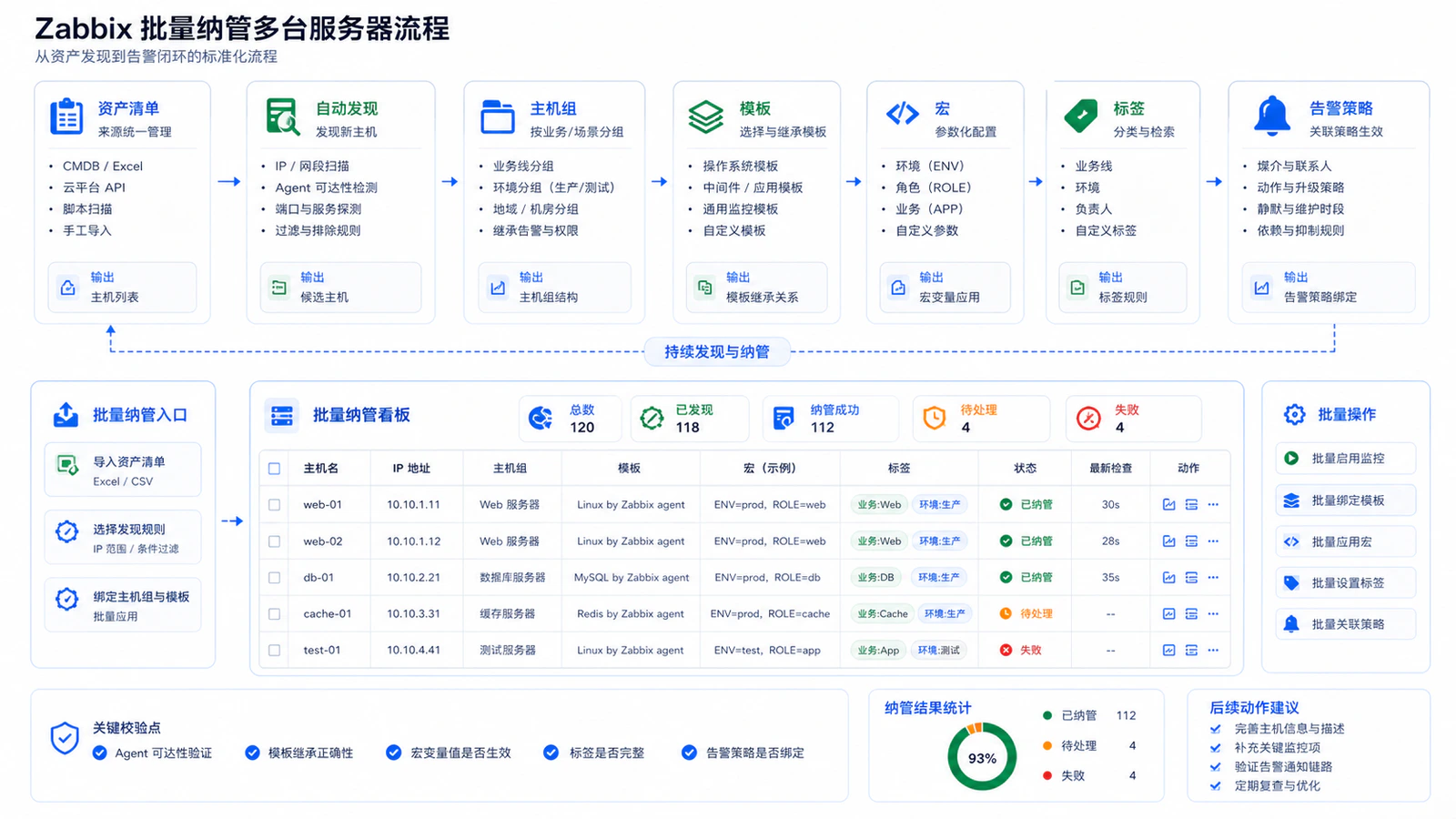Open the graph icon for cache-01
The image size is (1456, 819).
click(1169, 613)
